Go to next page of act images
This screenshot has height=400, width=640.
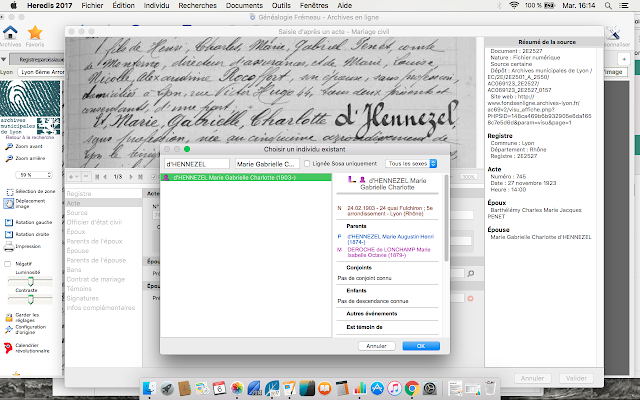pos(131,177)
